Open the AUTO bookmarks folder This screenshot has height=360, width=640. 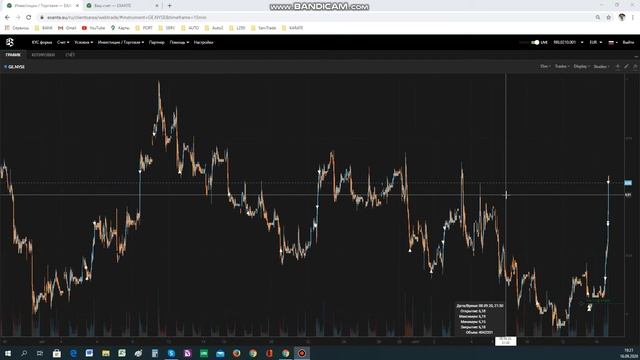(x=190, y=28)
